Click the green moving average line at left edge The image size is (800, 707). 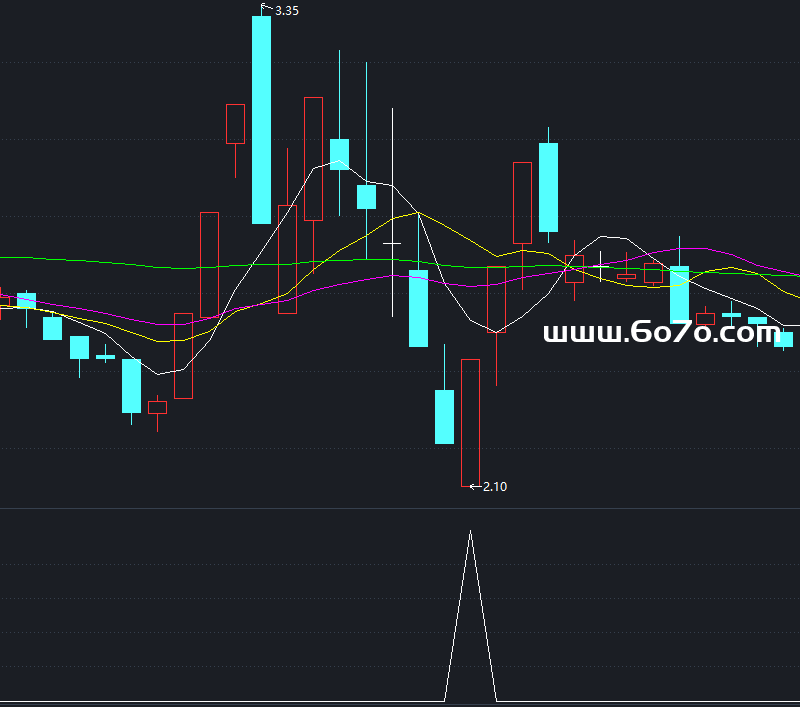point(20,258)
